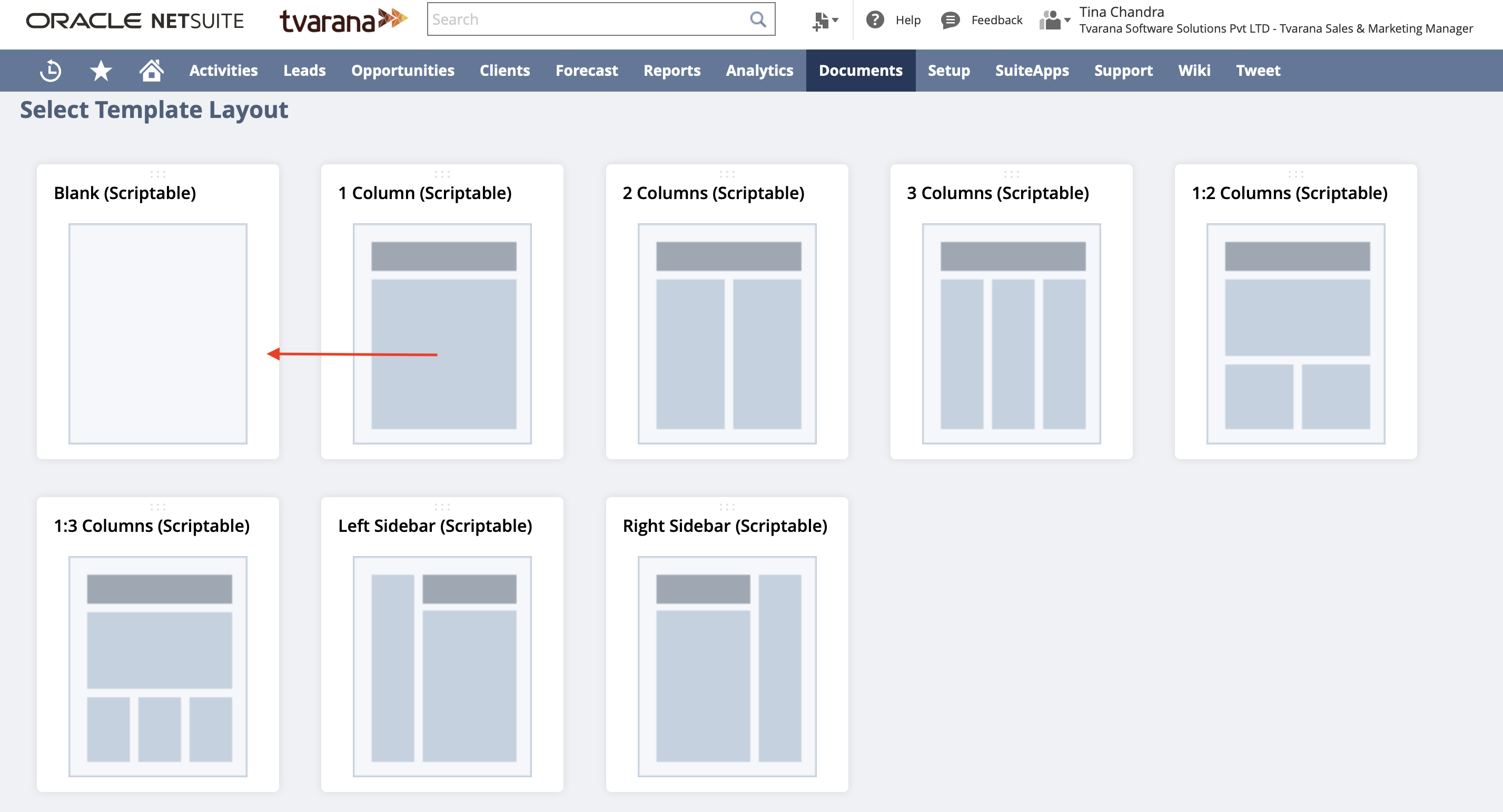
Task: Click the search magnifier icon
Action: coord(757,19)
